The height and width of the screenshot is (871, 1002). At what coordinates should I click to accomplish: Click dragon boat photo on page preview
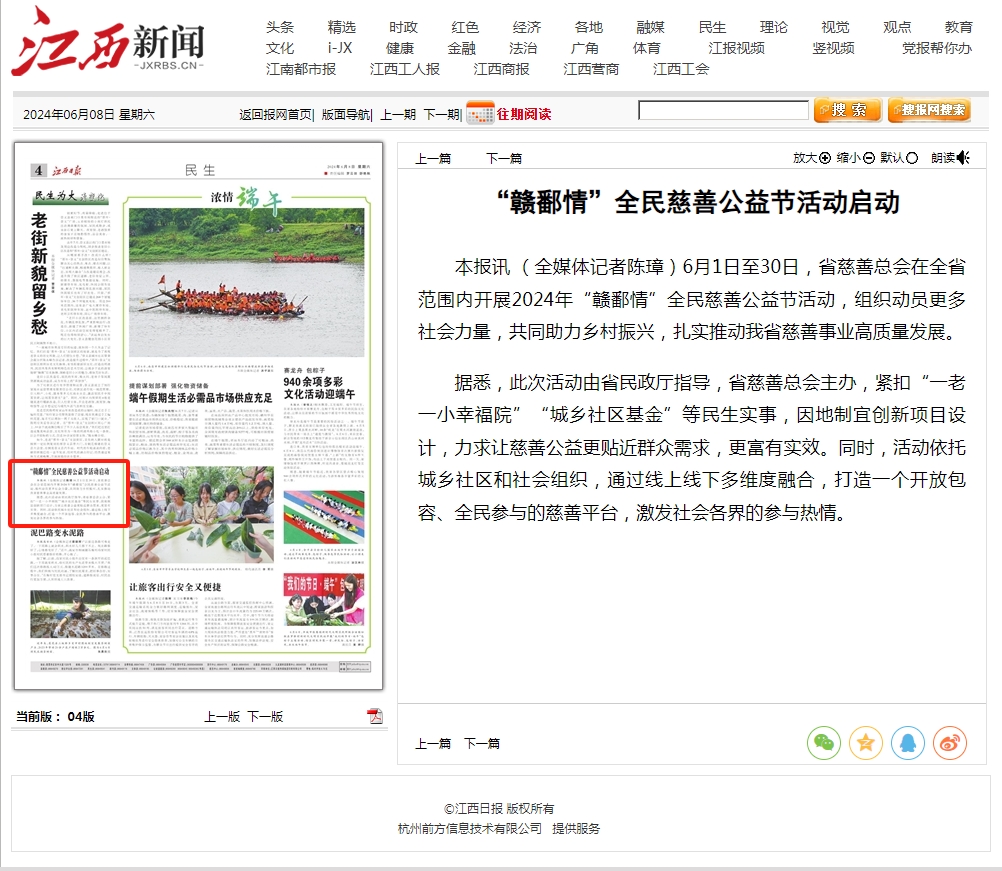coord(246,268)
